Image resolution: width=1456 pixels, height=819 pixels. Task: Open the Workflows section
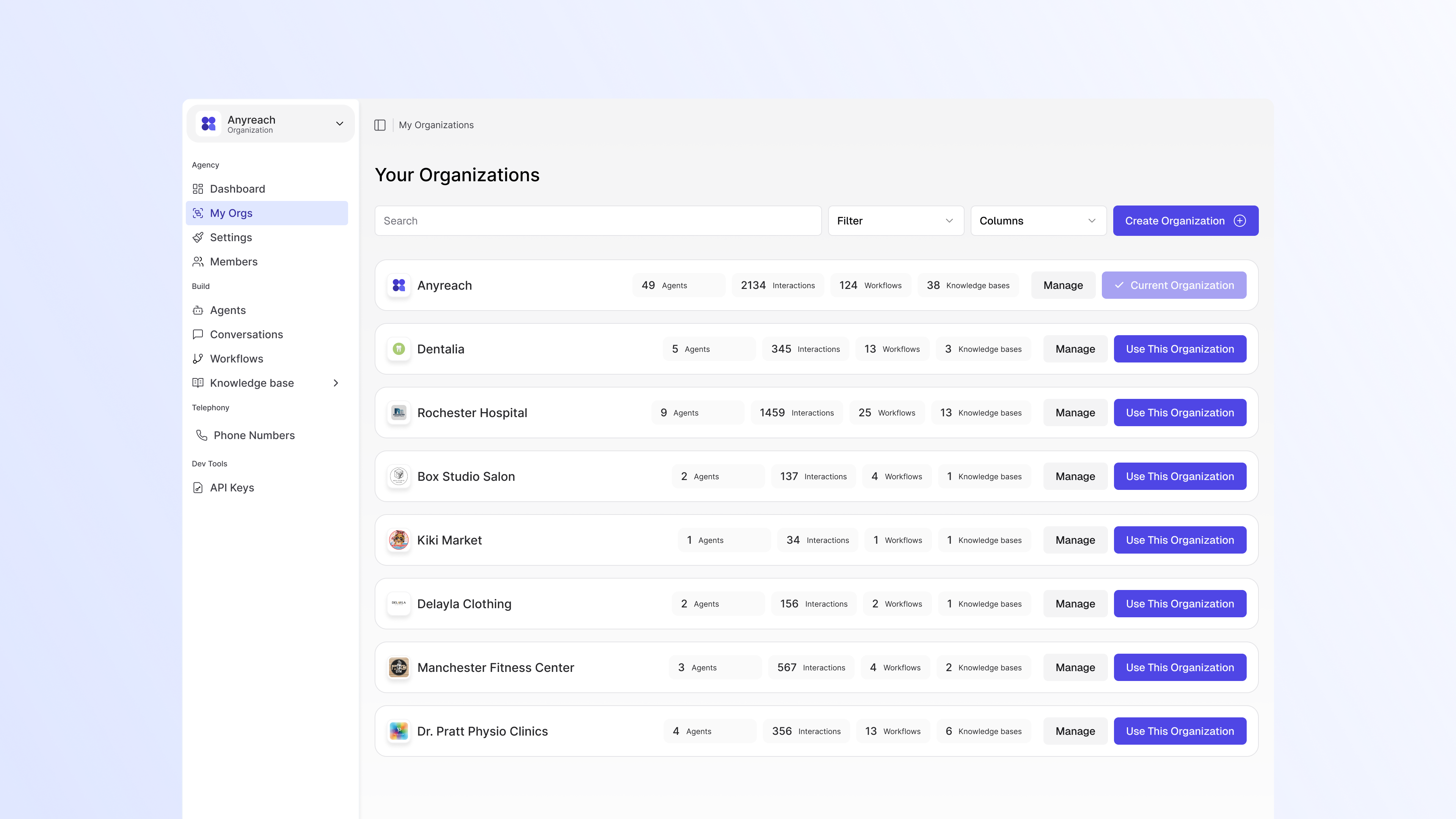(236, 358)
